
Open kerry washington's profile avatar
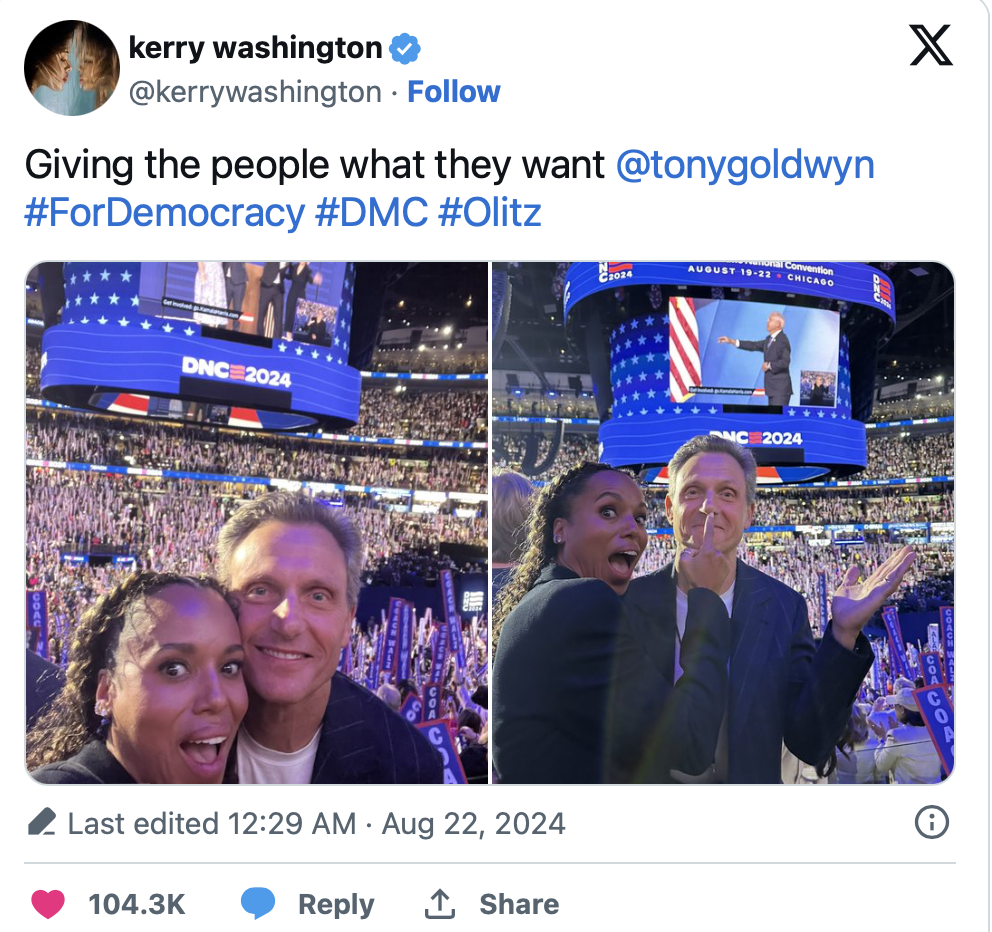tap(71, 67)
